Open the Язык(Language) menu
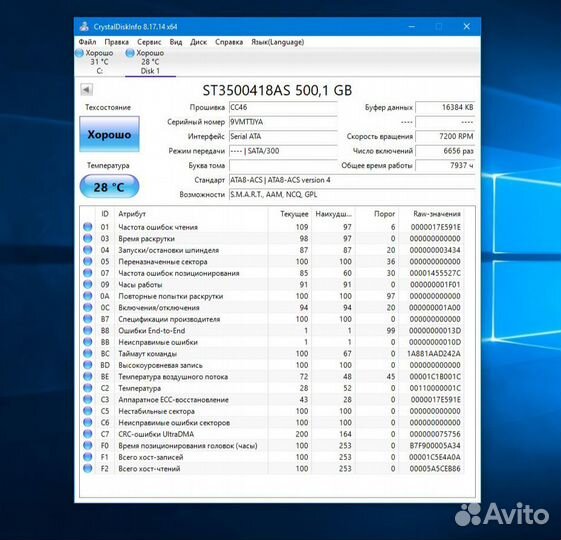561x540 pixels. pyautogui.click(x=277, y=42)
